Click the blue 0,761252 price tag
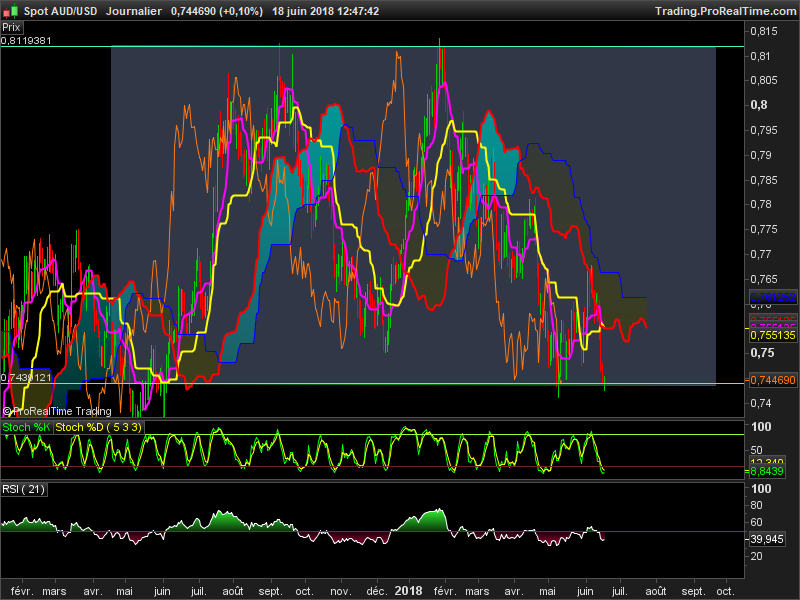Screen dimensions: 800x600 tap(773, 298)
